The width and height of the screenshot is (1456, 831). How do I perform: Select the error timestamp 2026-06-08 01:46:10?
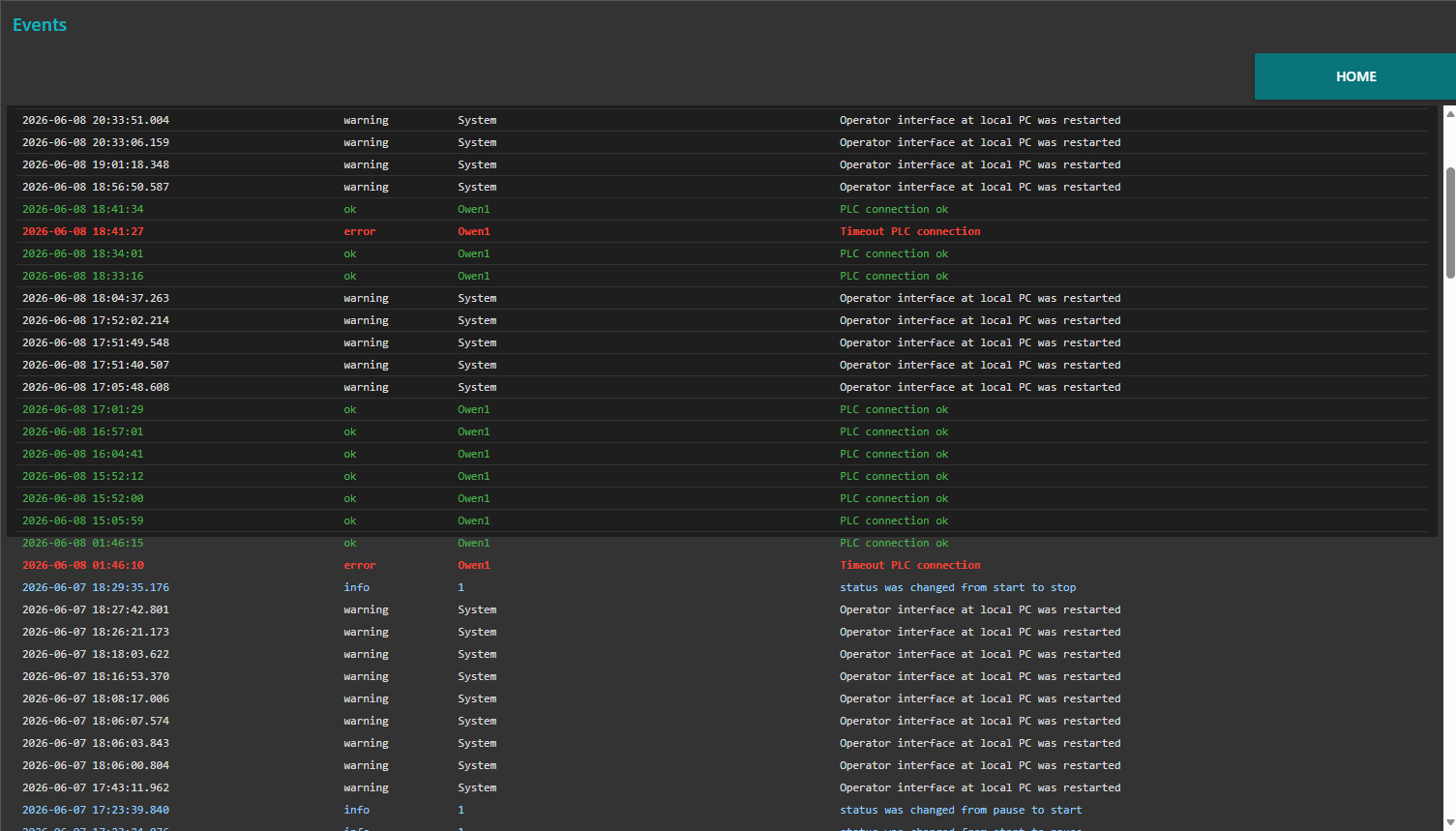(x=83, y=565)
